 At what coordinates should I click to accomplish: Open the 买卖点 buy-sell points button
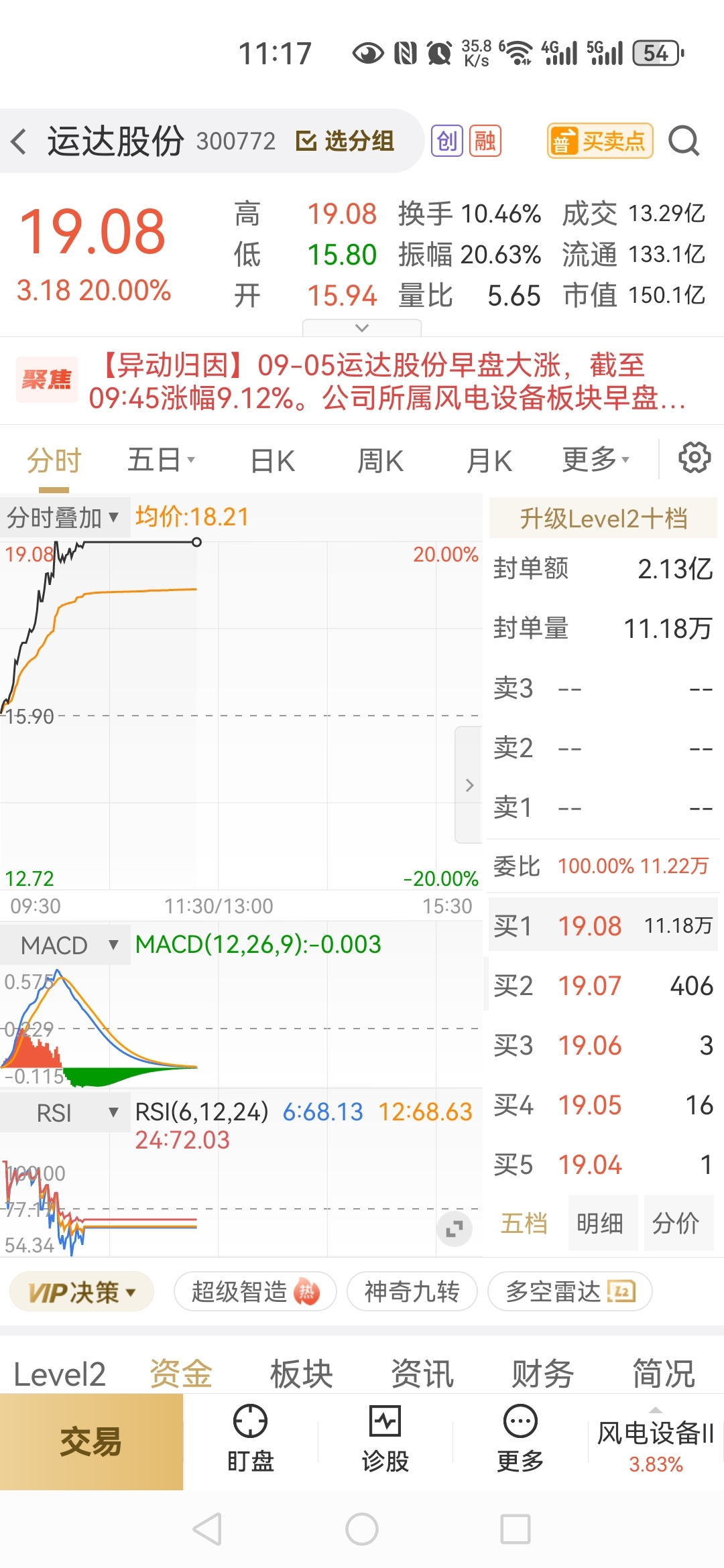(600, 141)
